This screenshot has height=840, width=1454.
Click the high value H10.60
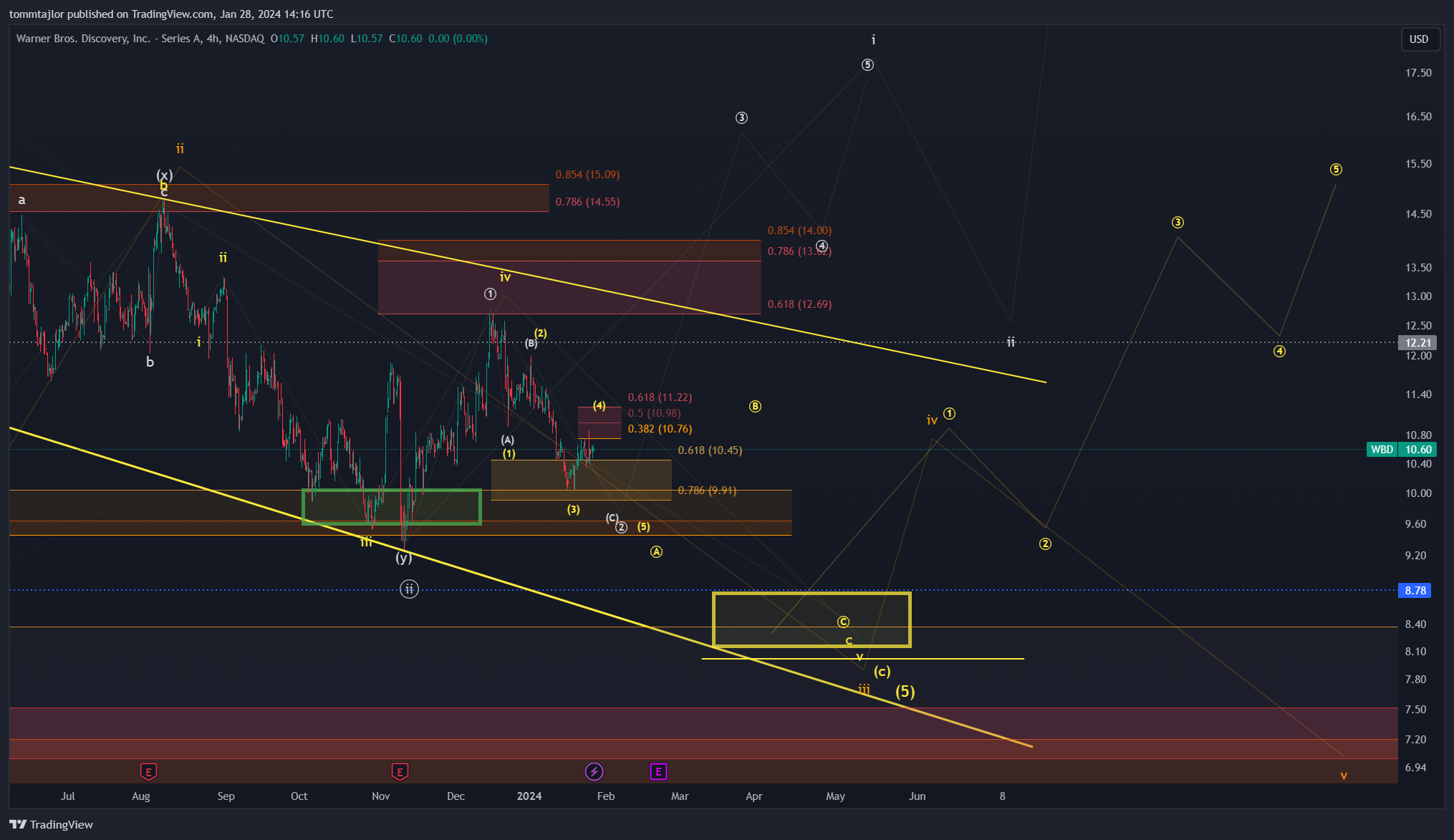pos(327,39)
